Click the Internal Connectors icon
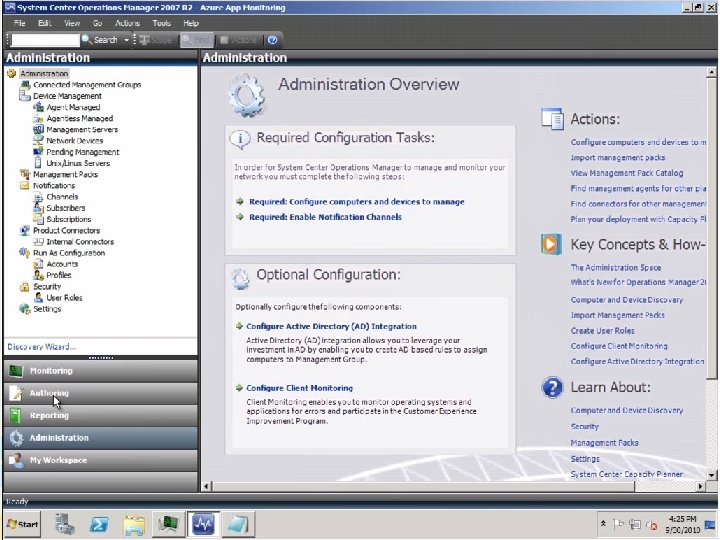 [x=39, y=242]
